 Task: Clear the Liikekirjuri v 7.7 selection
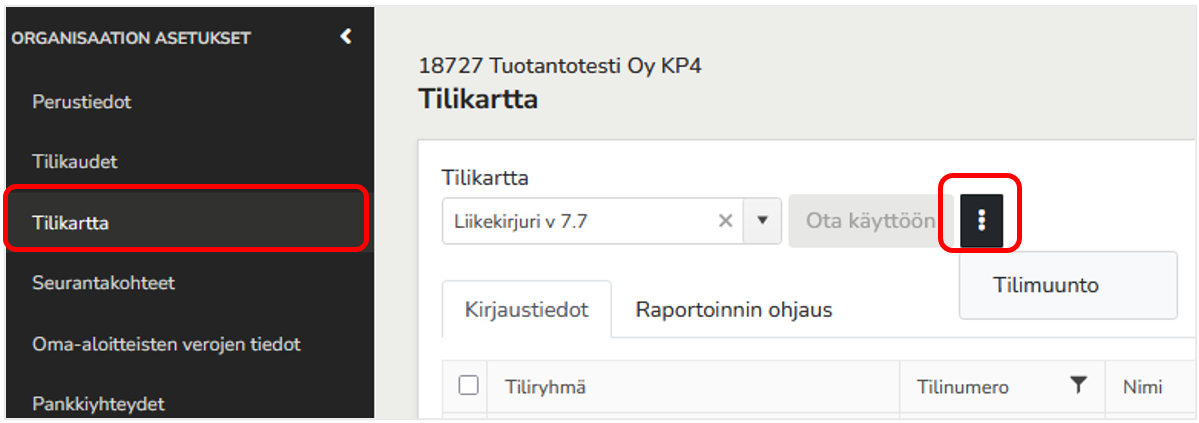pyautogui.click(x=726, y=221)
